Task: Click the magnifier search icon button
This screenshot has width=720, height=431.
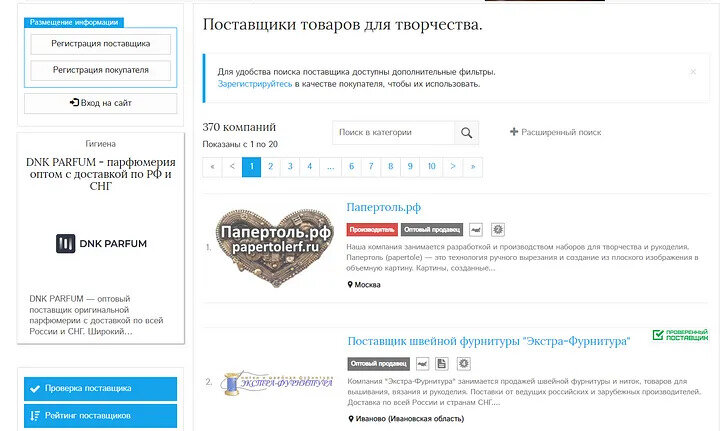Action: click(466, 133)
